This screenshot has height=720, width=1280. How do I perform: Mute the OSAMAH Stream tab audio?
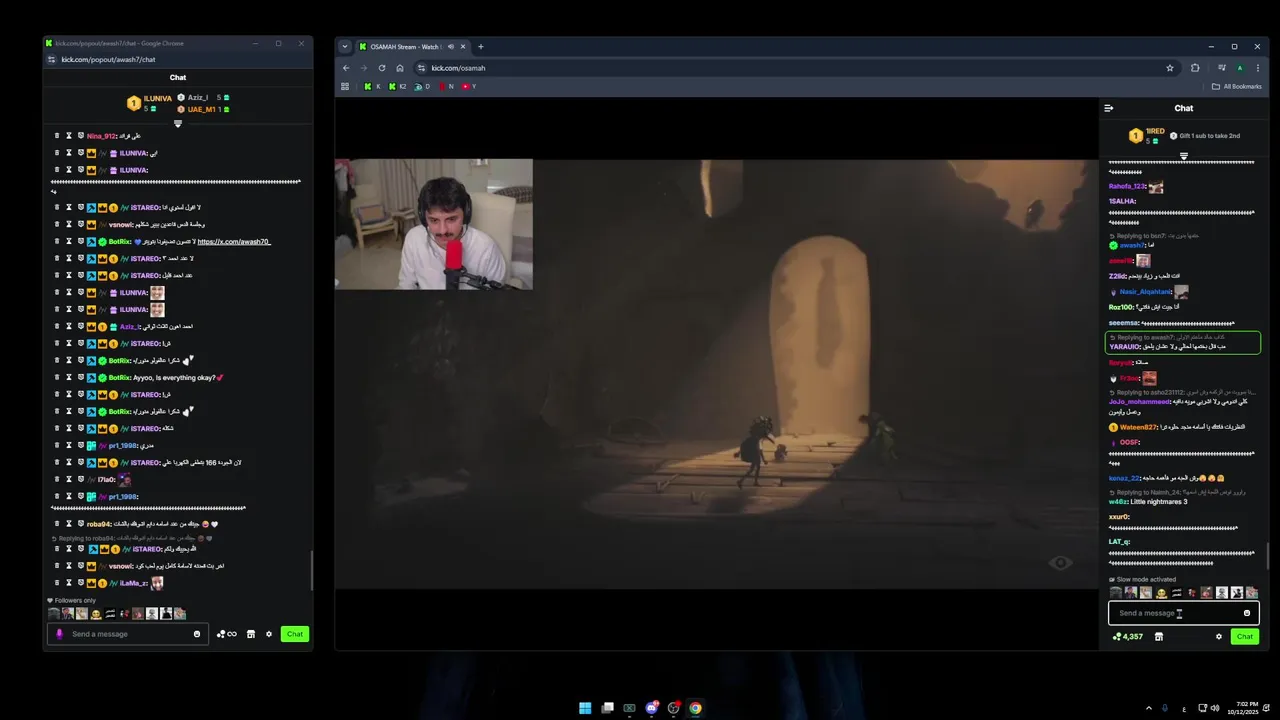click(x=451, y=47)
